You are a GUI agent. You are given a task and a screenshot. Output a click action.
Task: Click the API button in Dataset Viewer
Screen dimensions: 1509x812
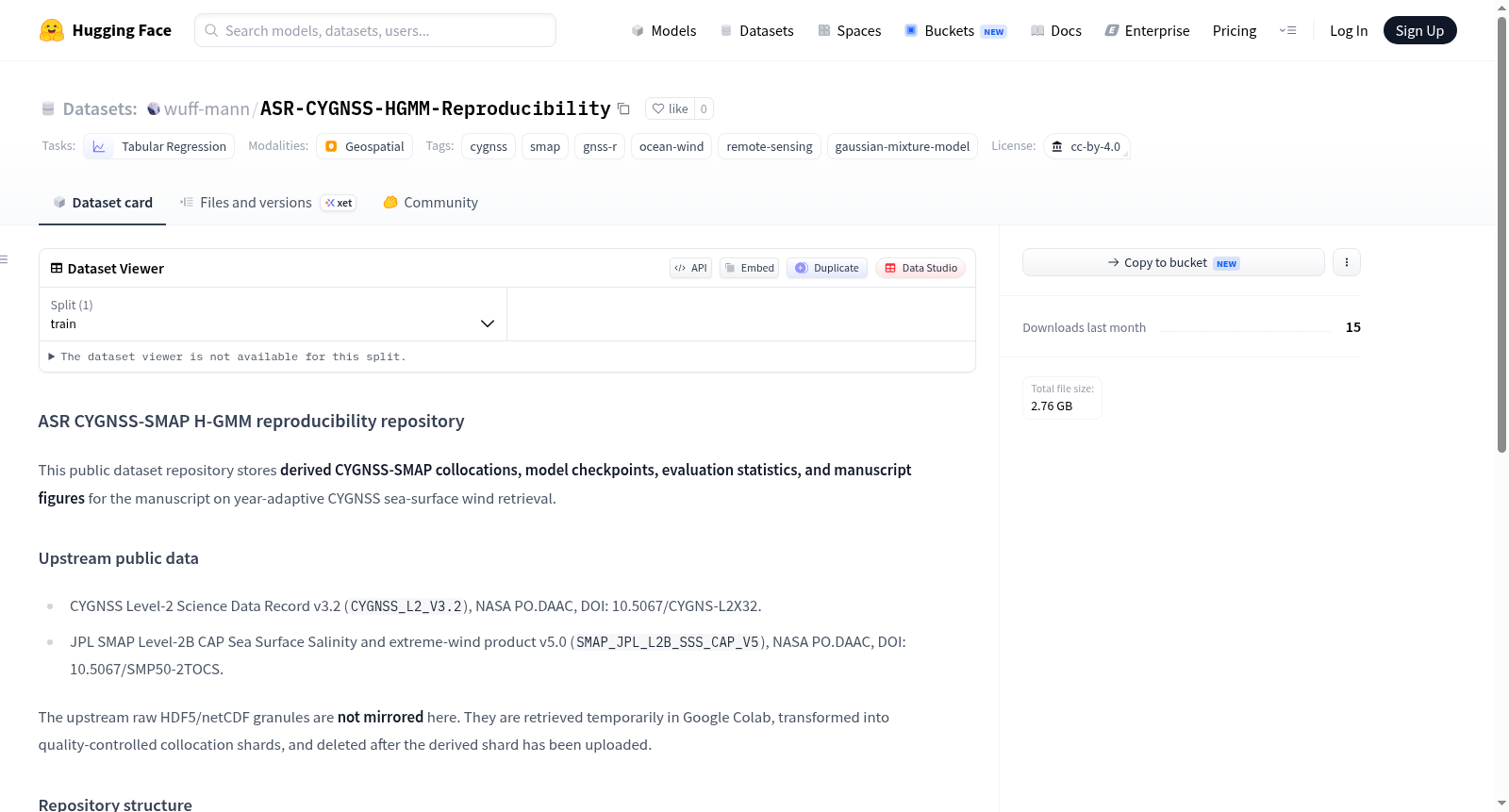pyautogui.click(x=690, y=268)
